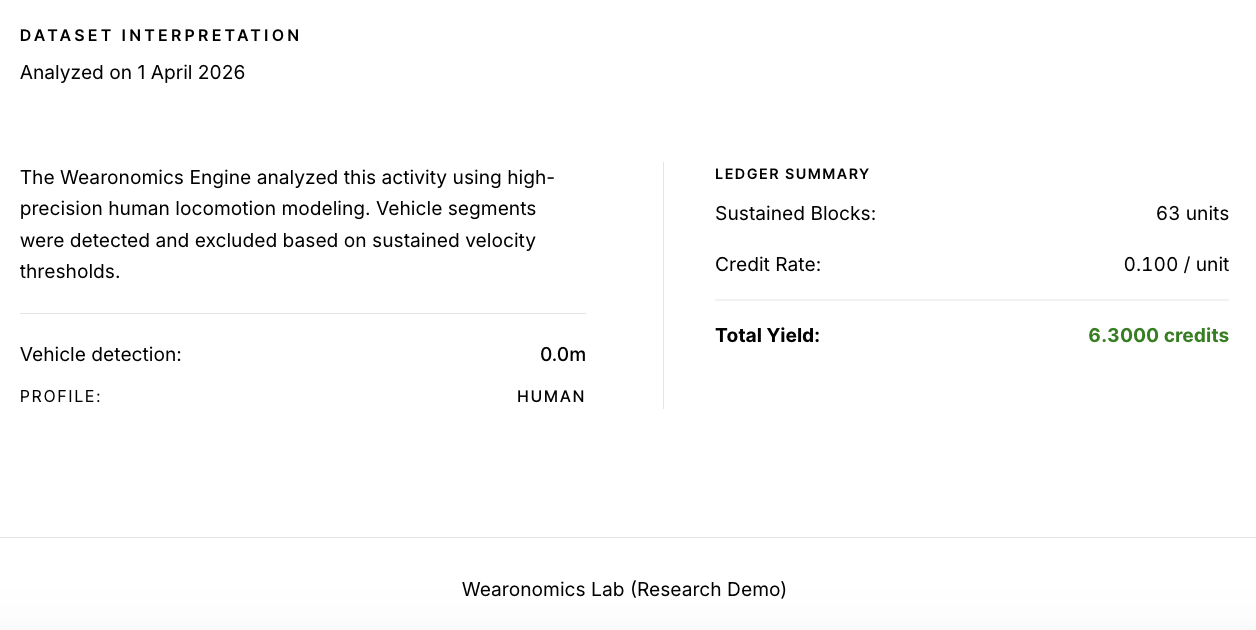Click the vertical divider beside Ledger Summary
The width and height of the screenshot is (1256, 630).
click(663, 285)
